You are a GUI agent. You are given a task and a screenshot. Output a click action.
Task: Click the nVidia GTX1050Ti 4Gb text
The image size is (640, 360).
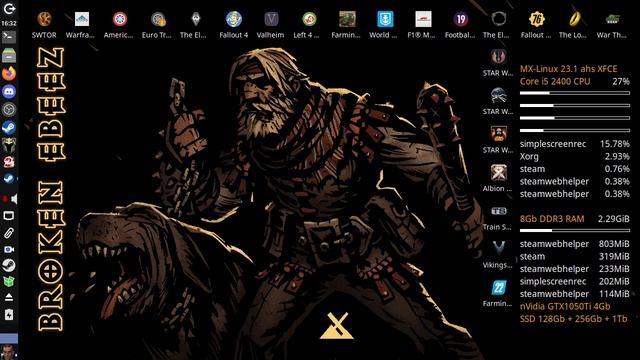[565, 306]
